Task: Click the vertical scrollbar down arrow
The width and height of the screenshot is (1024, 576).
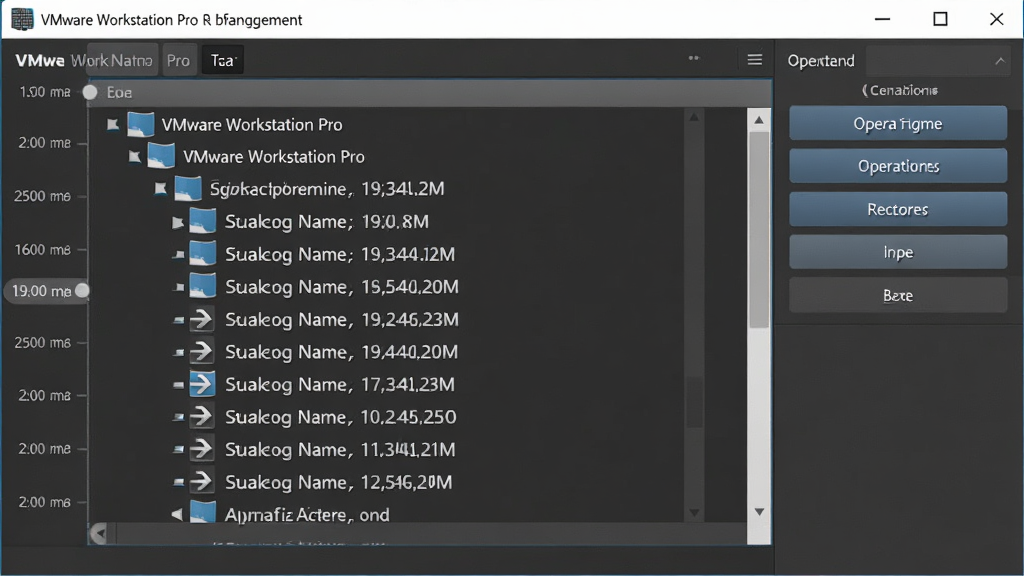Action: (759, 512)
